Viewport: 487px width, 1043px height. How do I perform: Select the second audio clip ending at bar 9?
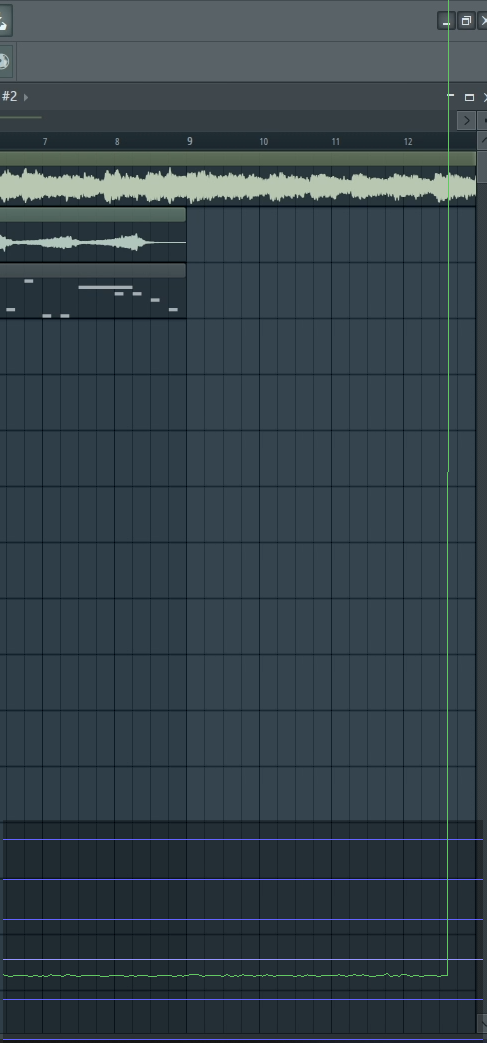click(92, 235)
